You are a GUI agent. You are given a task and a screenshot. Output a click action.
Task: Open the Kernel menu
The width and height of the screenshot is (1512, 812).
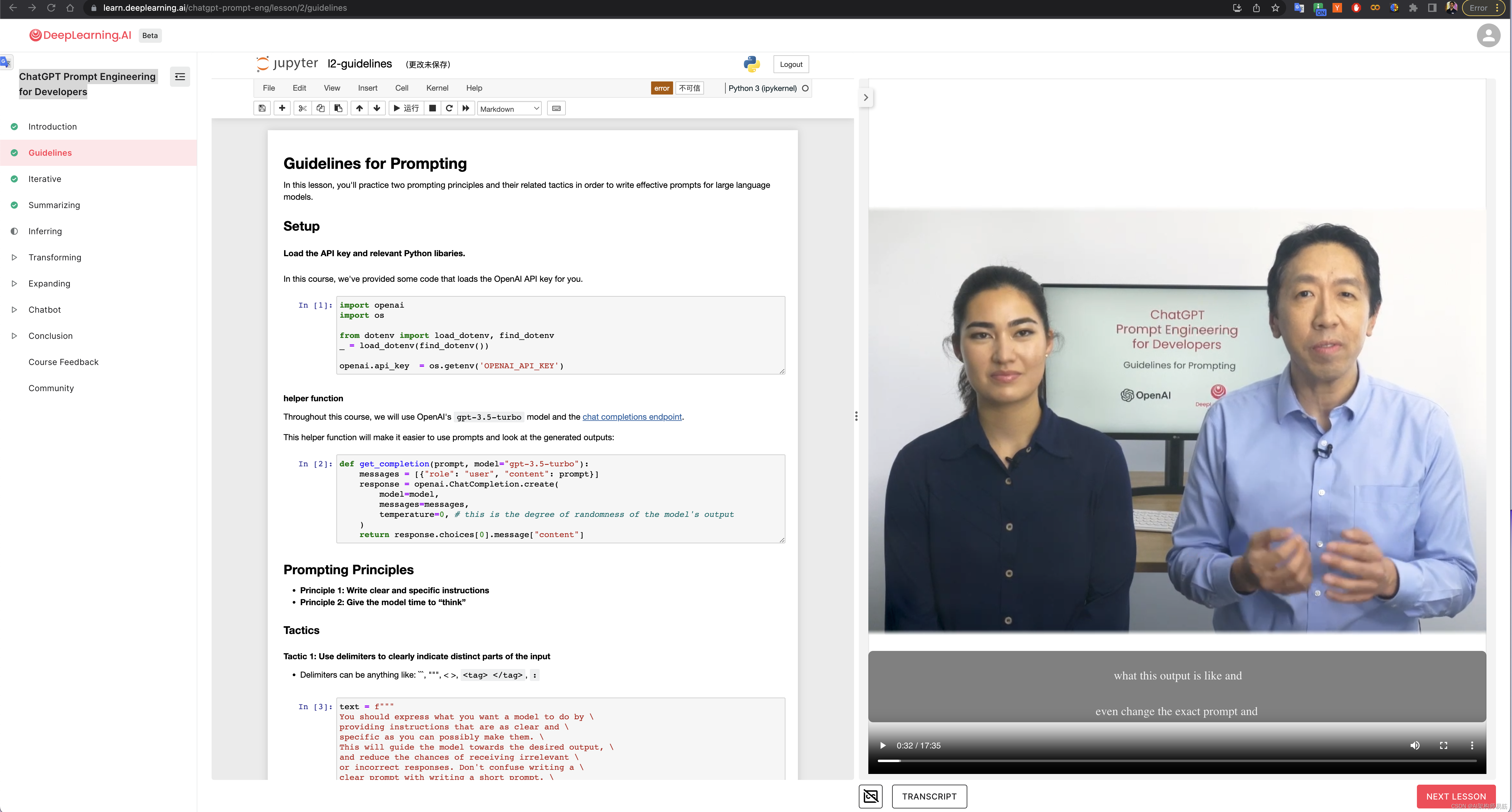click(437, 88)
